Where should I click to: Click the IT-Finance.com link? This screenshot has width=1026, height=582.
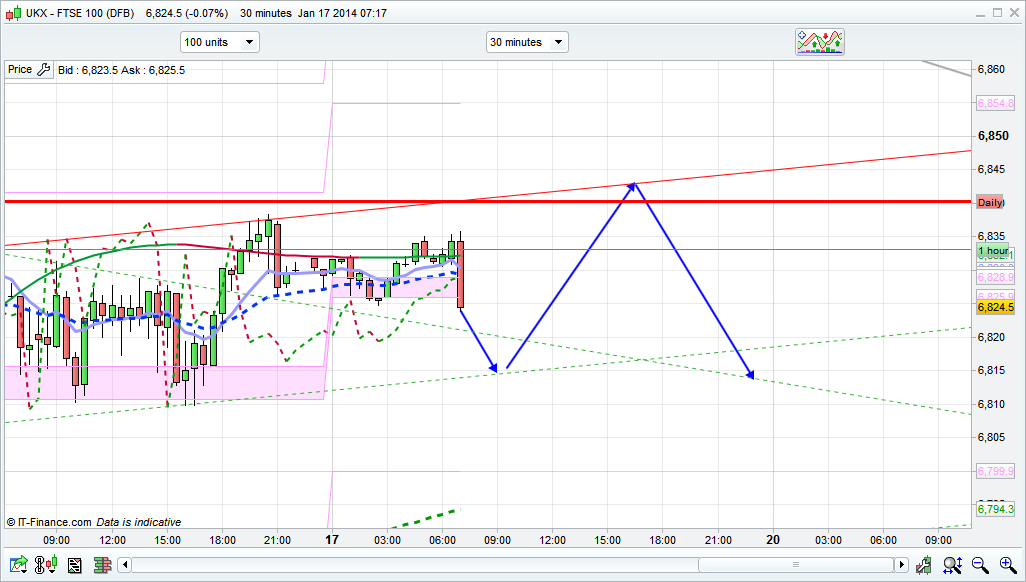point(49,522)
